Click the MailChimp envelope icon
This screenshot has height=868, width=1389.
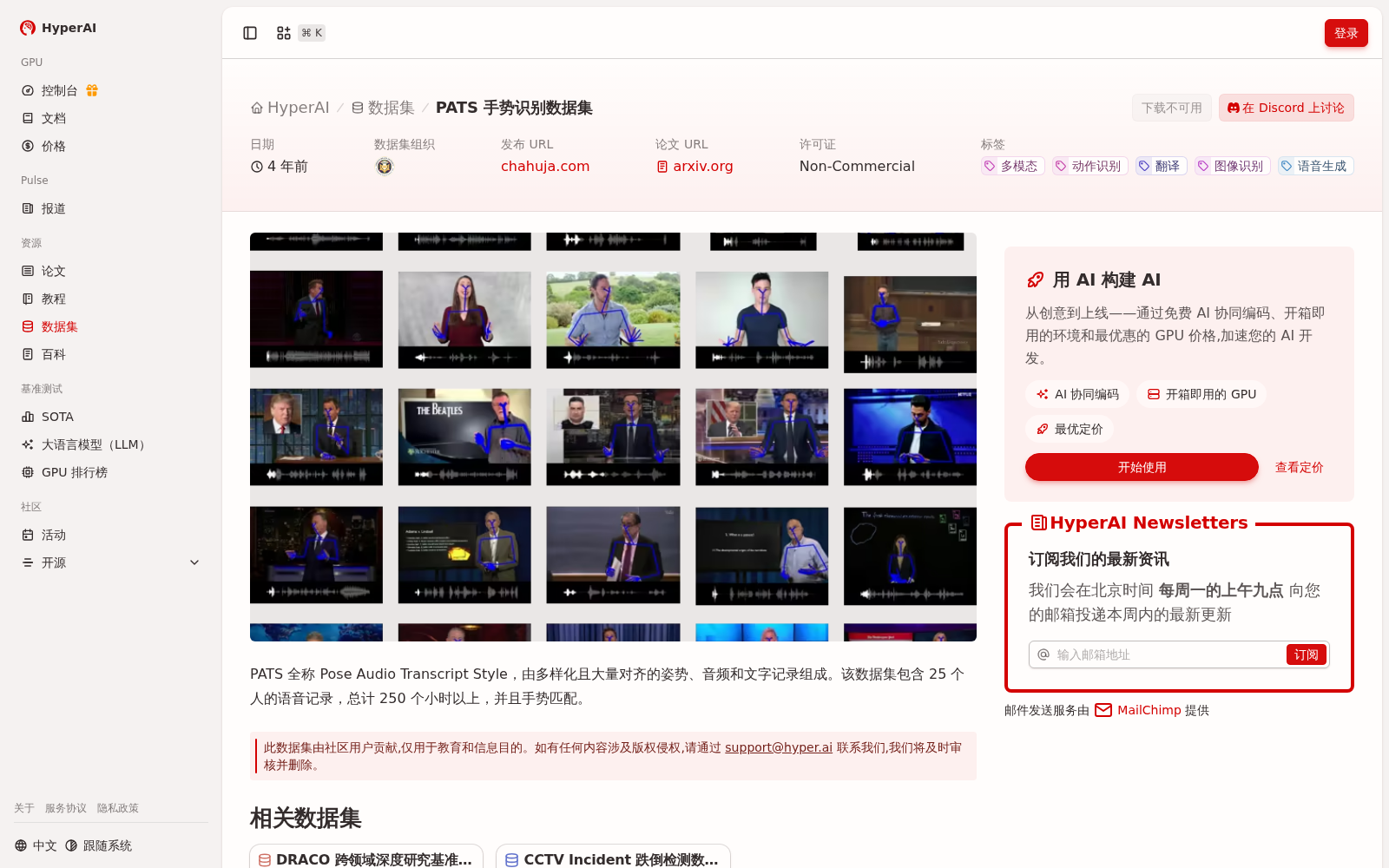[x=1103, y=710]
